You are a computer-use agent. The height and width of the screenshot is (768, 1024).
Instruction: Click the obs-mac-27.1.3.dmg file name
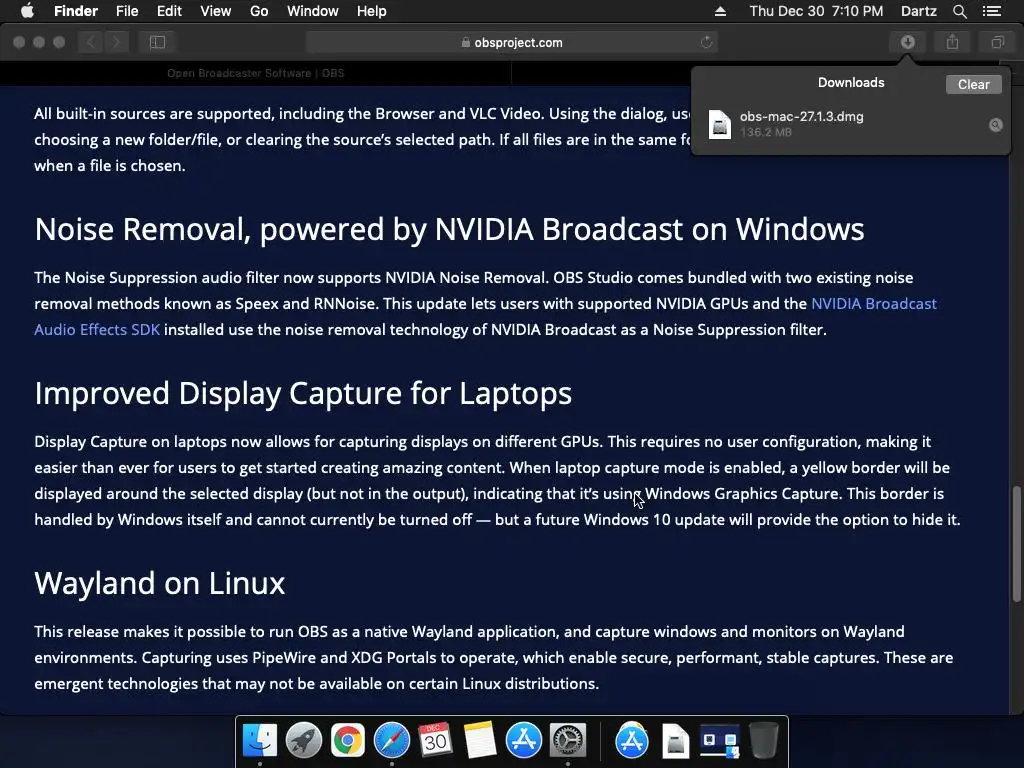click(801, 116)
